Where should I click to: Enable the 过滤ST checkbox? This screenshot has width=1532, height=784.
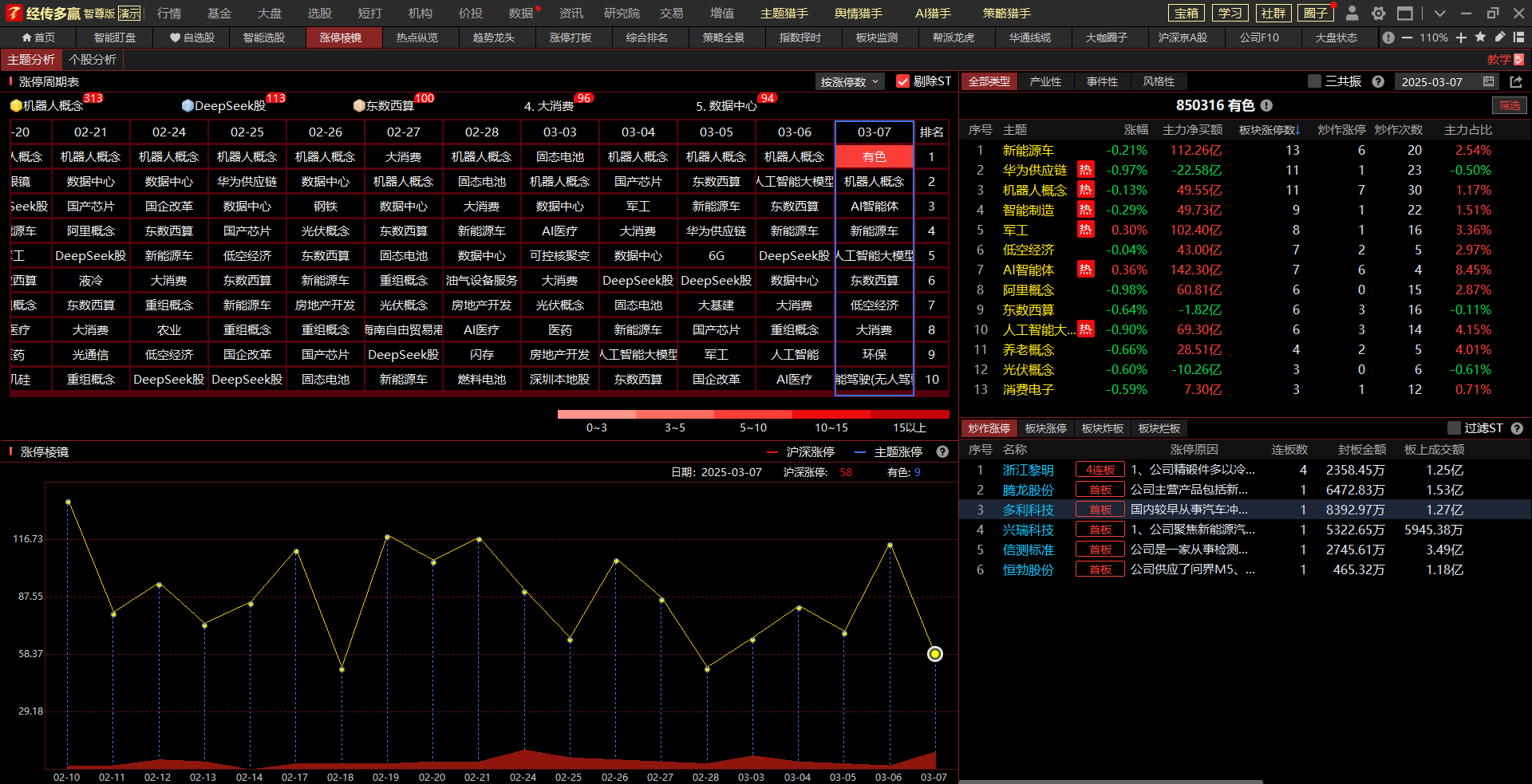[x=1454, y=428]
